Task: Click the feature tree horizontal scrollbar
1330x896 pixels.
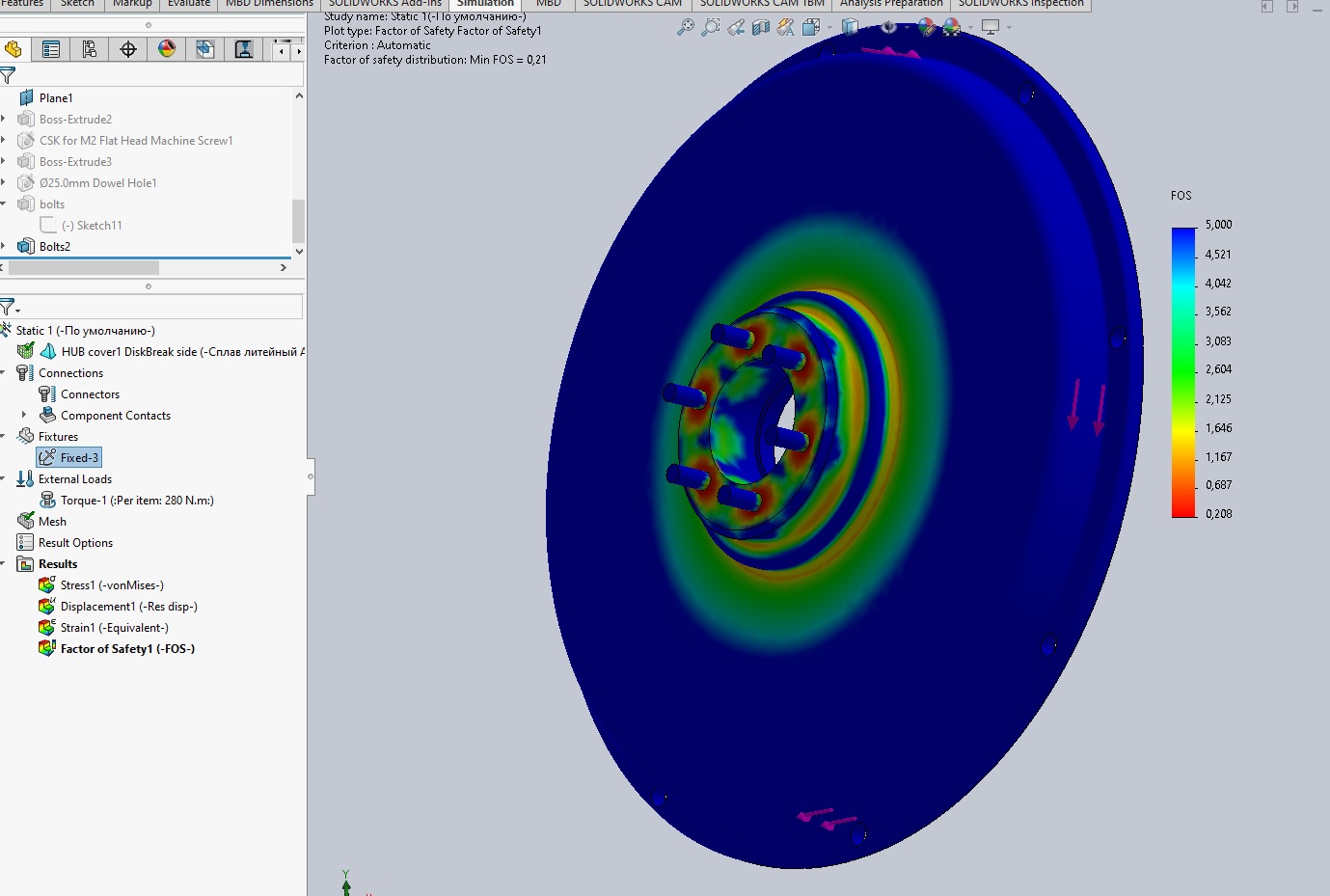Action: 83,267
